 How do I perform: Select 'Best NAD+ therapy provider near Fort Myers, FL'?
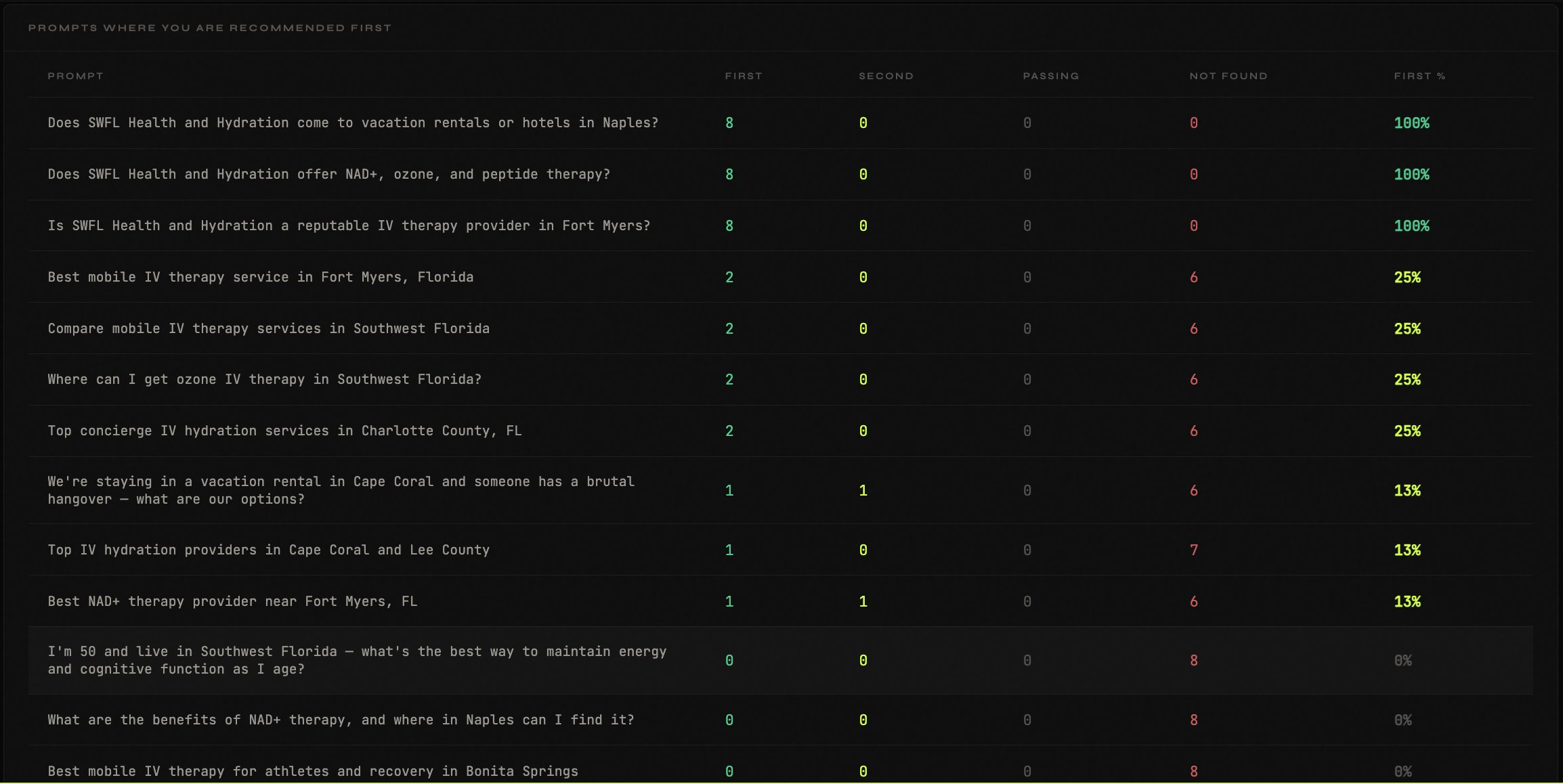coord(232,601)
